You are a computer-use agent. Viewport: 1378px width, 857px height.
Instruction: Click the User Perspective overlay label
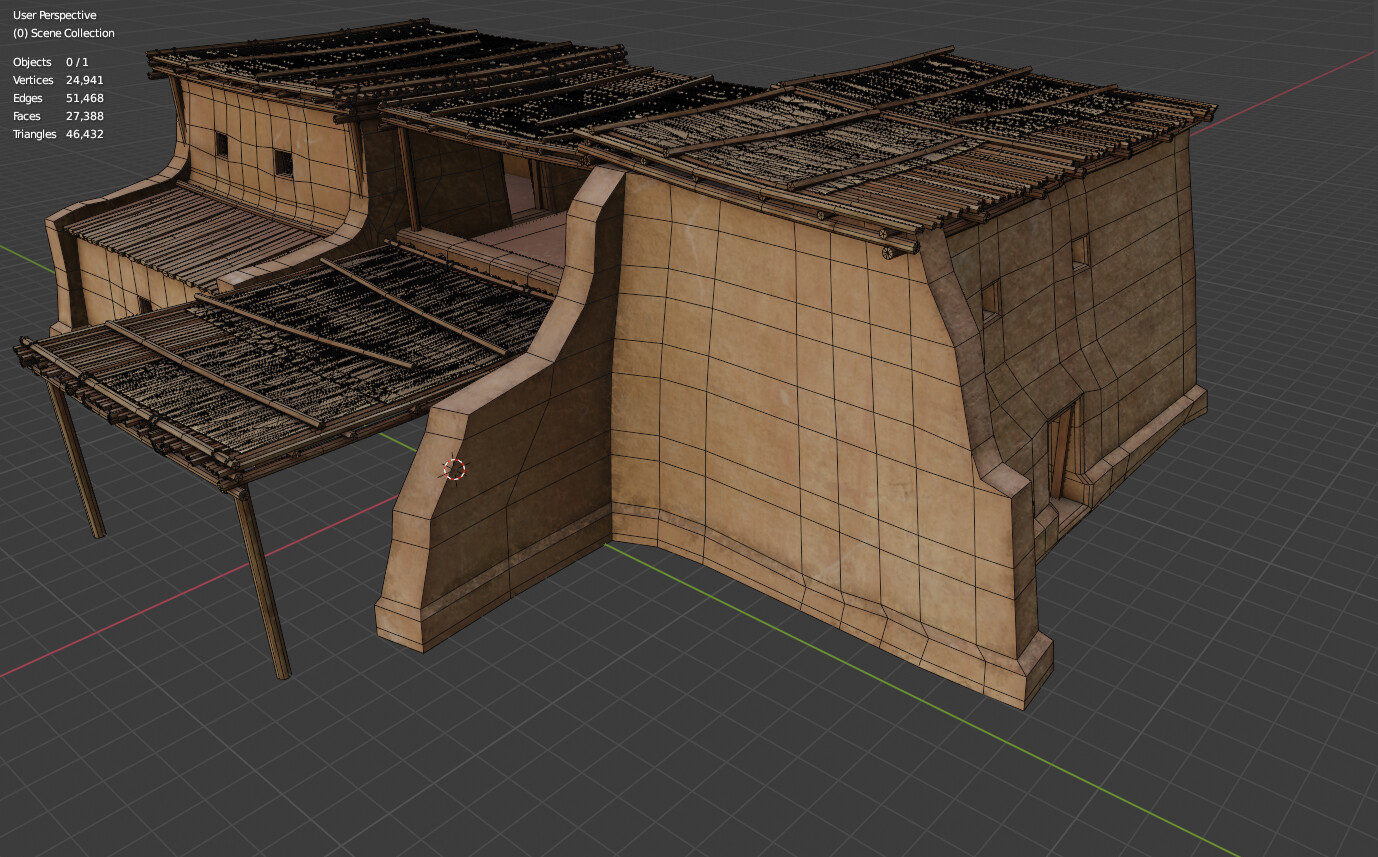[55, 14]
